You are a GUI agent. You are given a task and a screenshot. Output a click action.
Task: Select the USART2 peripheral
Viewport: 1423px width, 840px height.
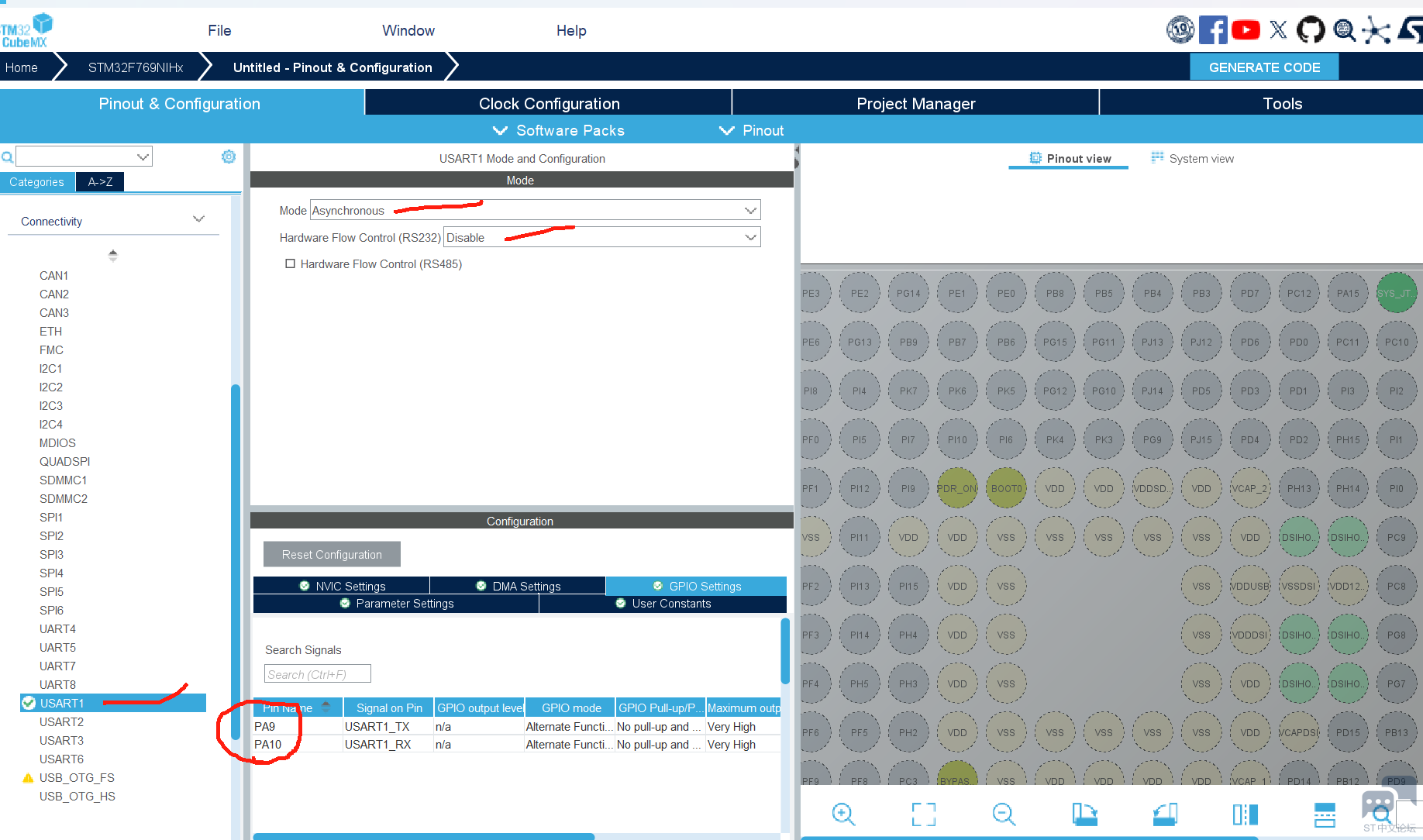pos(61,721)
